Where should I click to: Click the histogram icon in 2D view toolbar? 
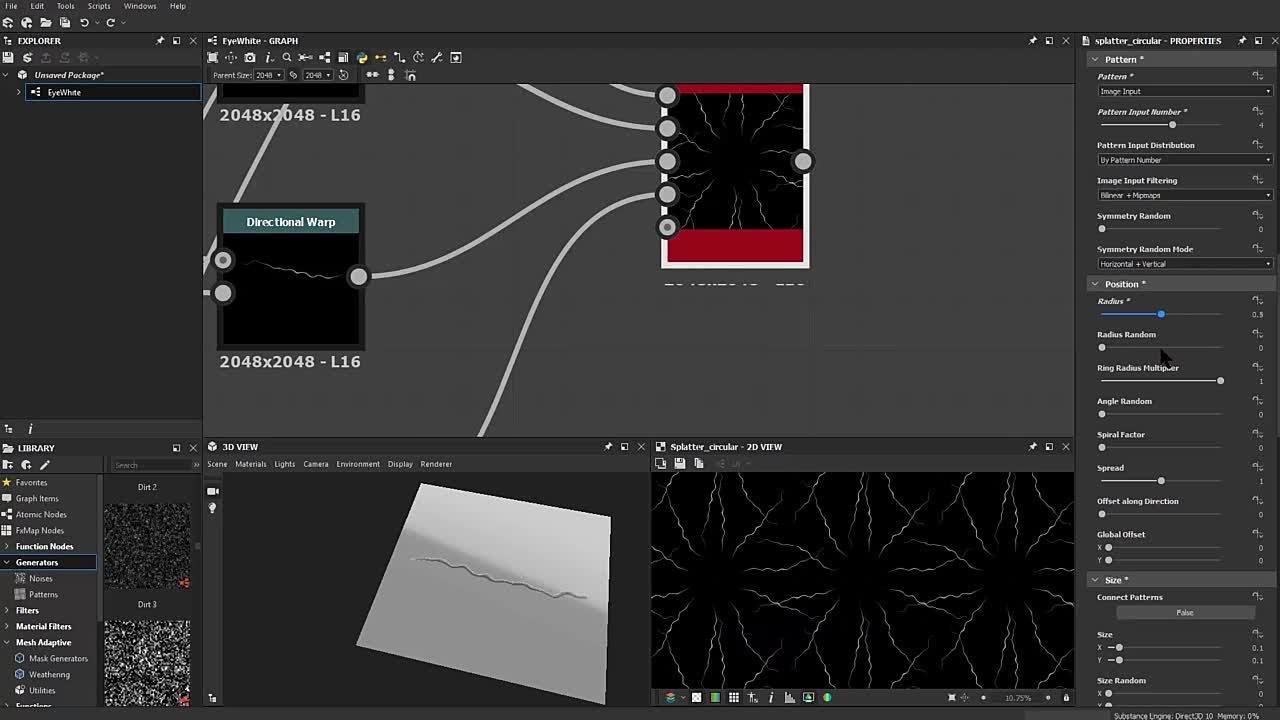point(790,697)
